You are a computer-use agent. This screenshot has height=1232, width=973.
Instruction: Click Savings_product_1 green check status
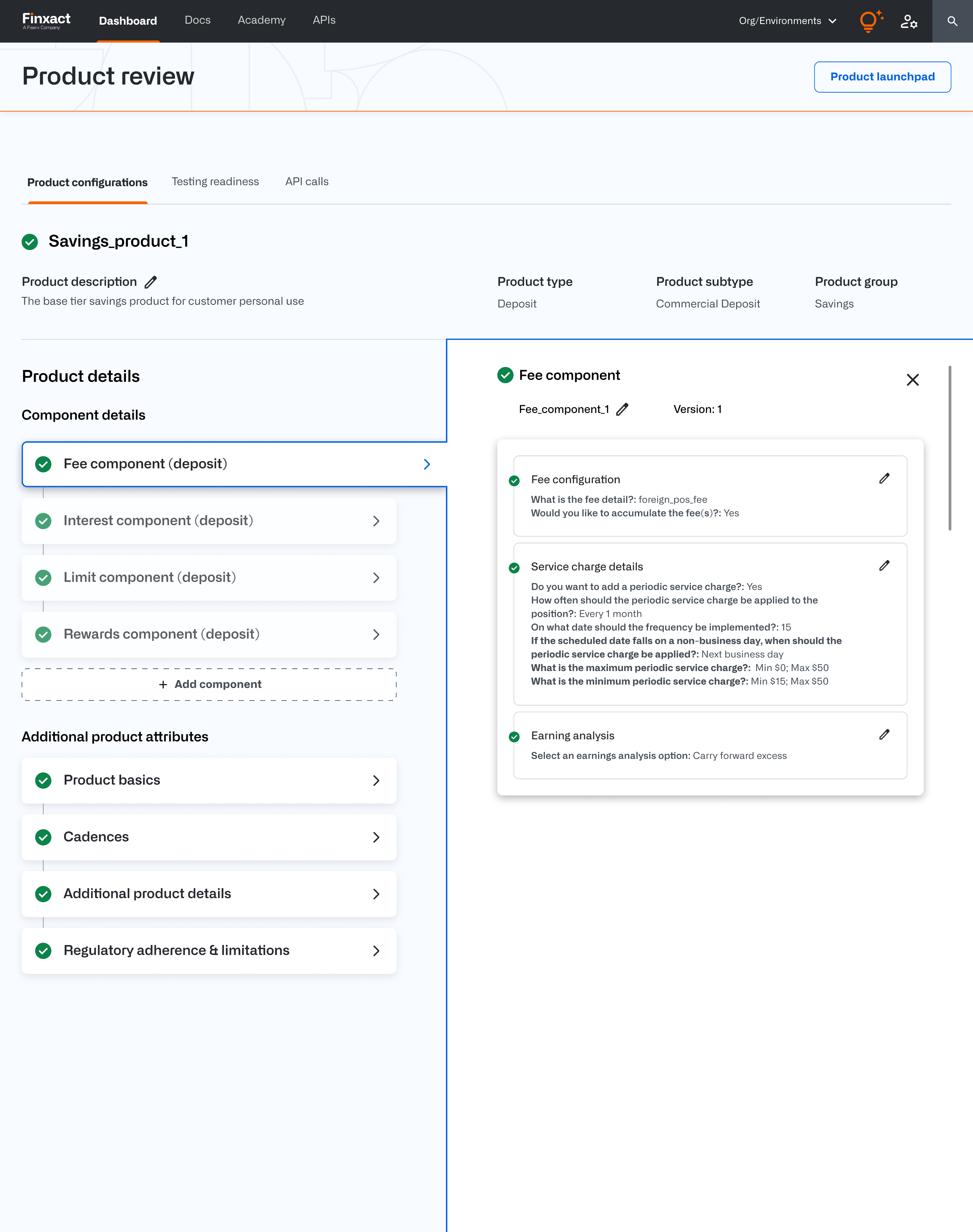click(x=30, y=242)
